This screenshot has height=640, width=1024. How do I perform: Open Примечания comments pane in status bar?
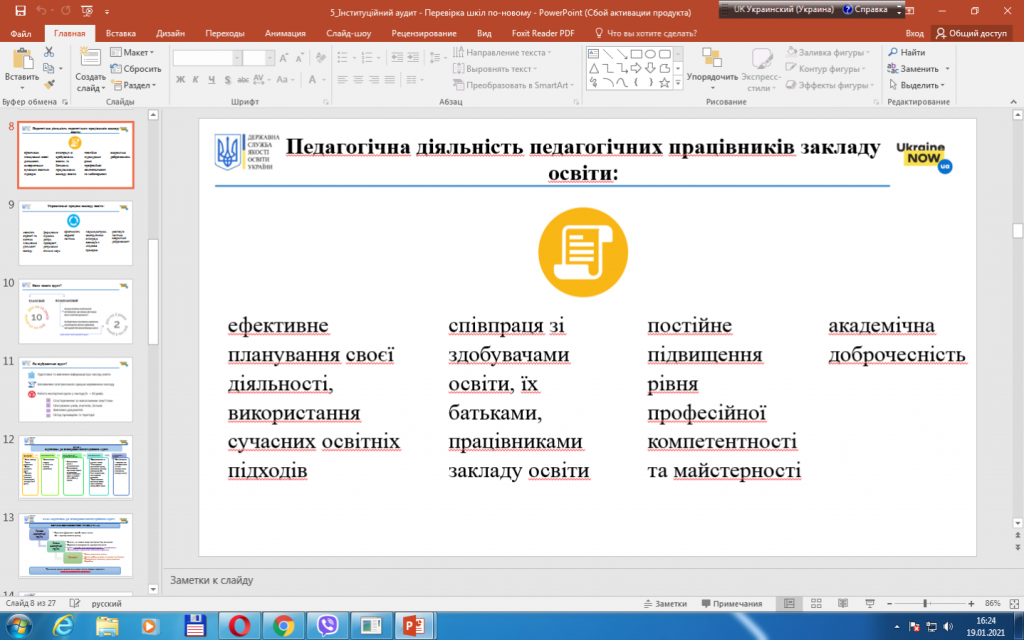[x=731, y=604]
